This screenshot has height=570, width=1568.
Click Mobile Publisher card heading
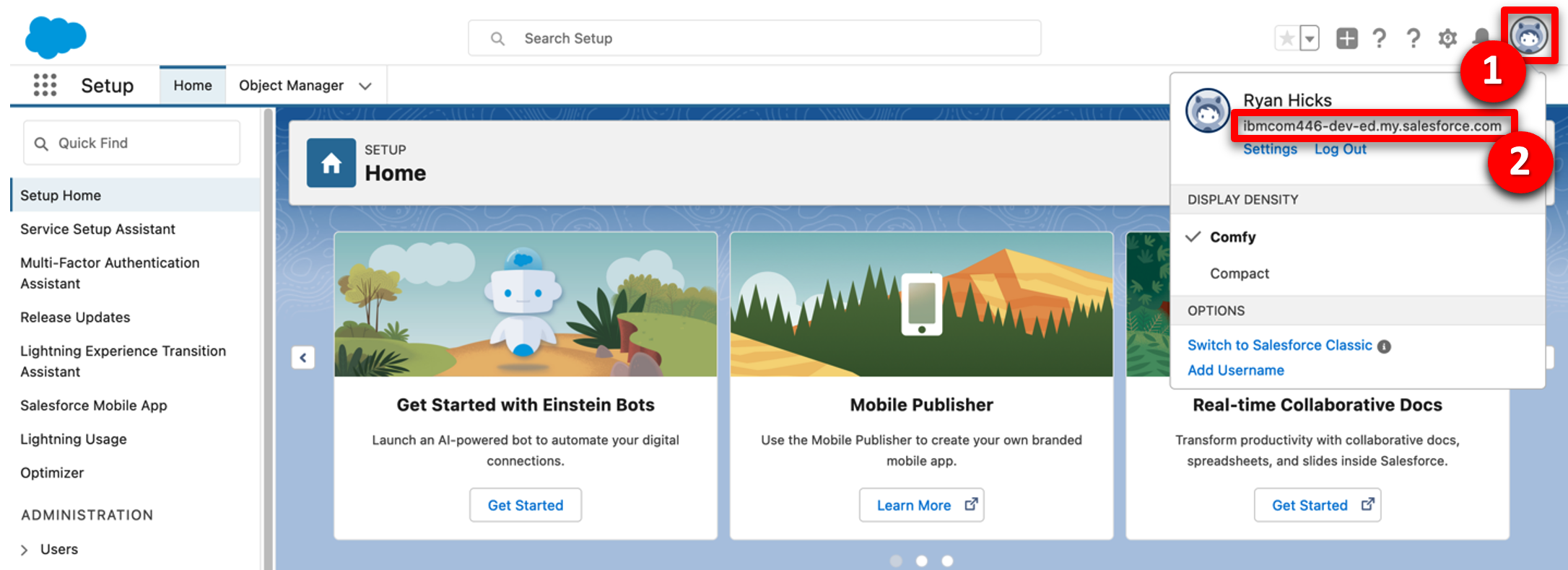[921, 405]
